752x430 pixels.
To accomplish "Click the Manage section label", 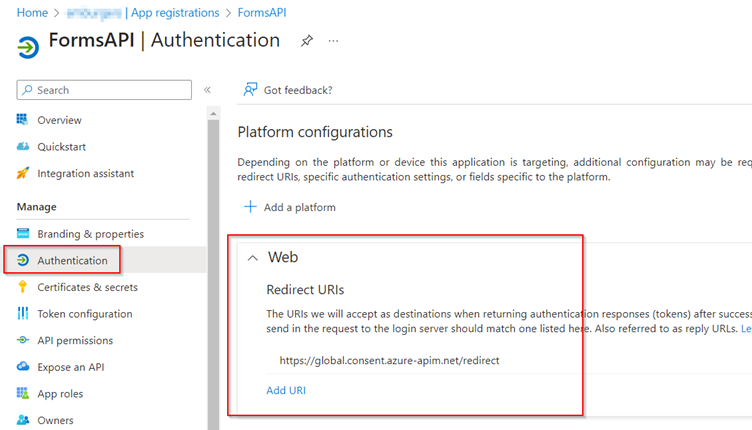I will point(36,207).
